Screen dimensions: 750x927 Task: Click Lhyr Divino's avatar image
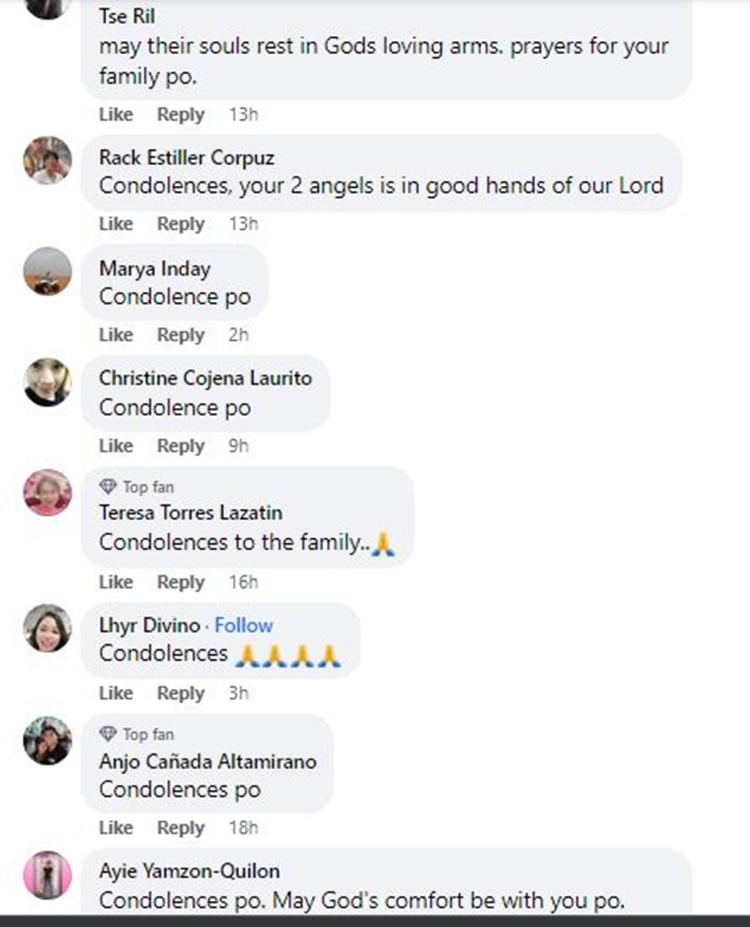coord(48,628)
